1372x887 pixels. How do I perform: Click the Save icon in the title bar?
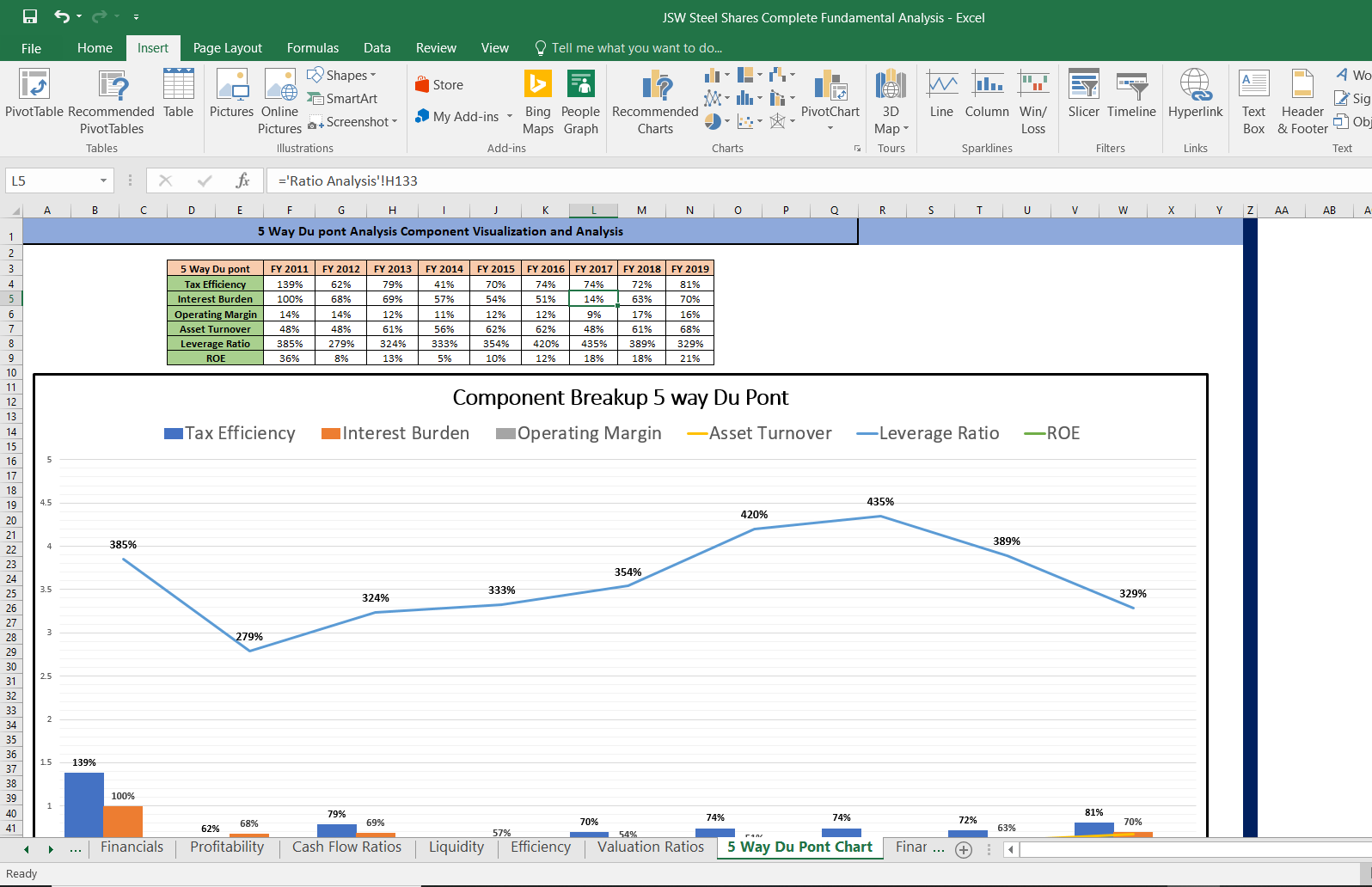click(30, 16)
